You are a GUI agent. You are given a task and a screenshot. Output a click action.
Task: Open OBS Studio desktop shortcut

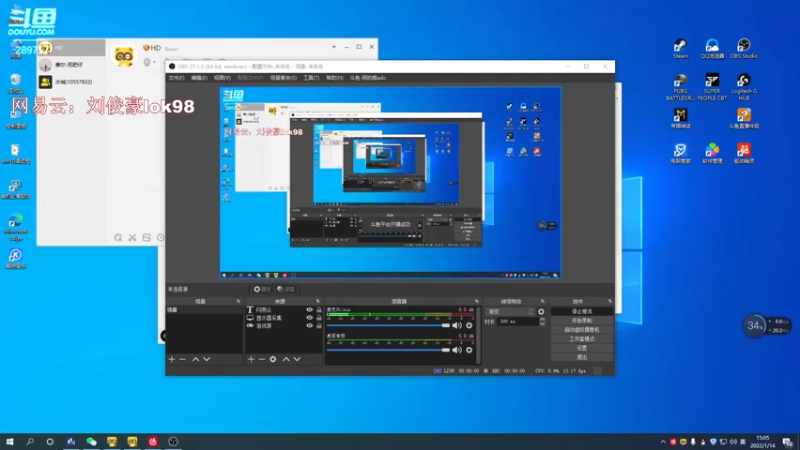point(744,49)
